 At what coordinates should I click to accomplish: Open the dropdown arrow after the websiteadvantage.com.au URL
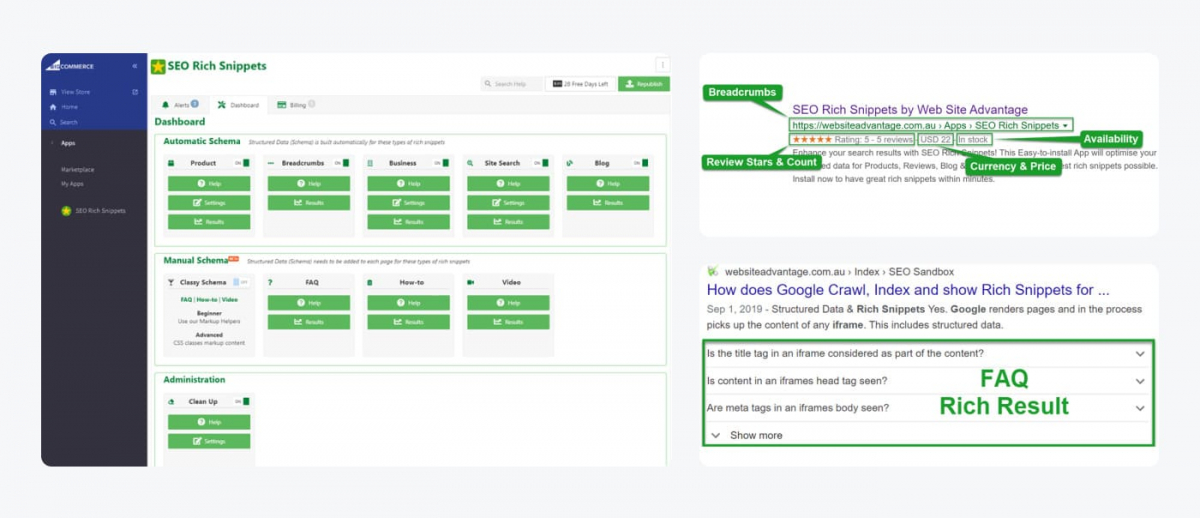(1067, 125)
